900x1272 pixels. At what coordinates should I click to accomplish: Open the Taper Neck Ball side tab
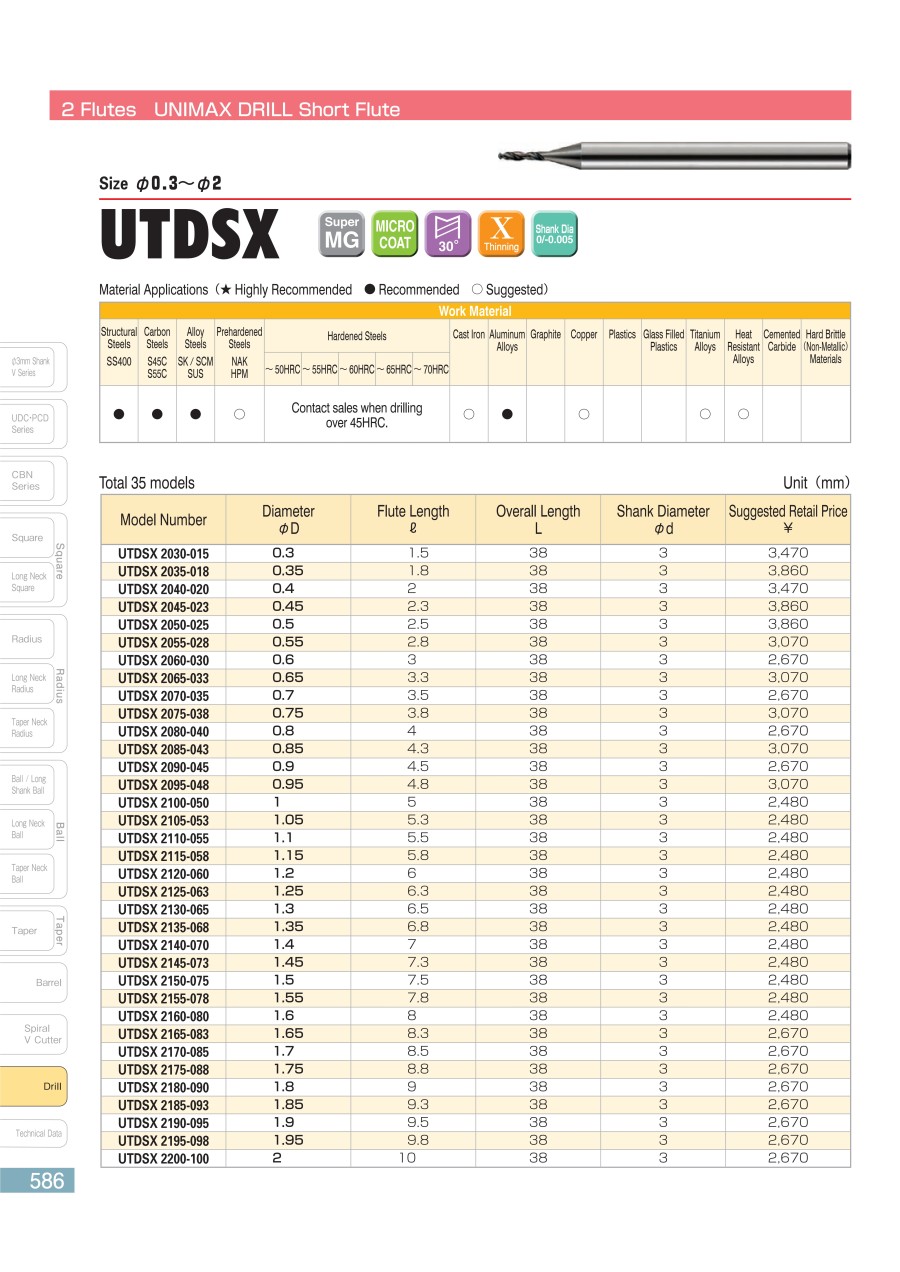pyautogui.click(x=29, y=873)
